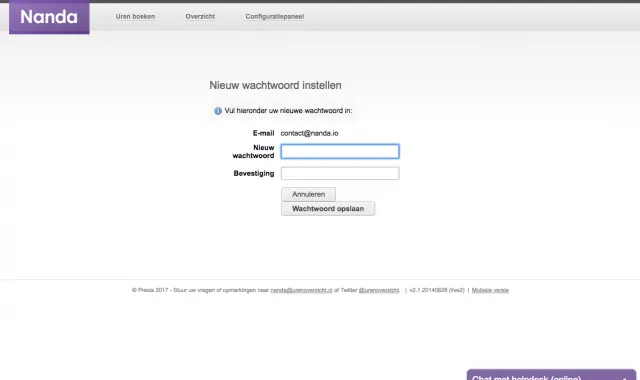The width and height of the screenshot is (640, 380).
Task: Expand the Chat met helpdesk panel
Action: point(551,375)
